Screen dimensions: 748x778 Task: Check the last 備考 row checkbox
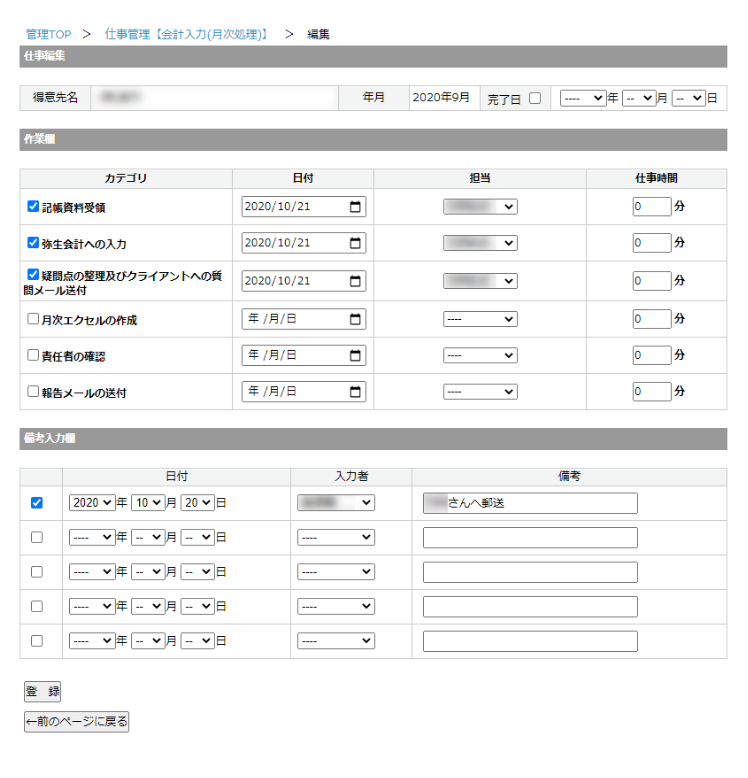pyautogui.click(x=37, y=641)
